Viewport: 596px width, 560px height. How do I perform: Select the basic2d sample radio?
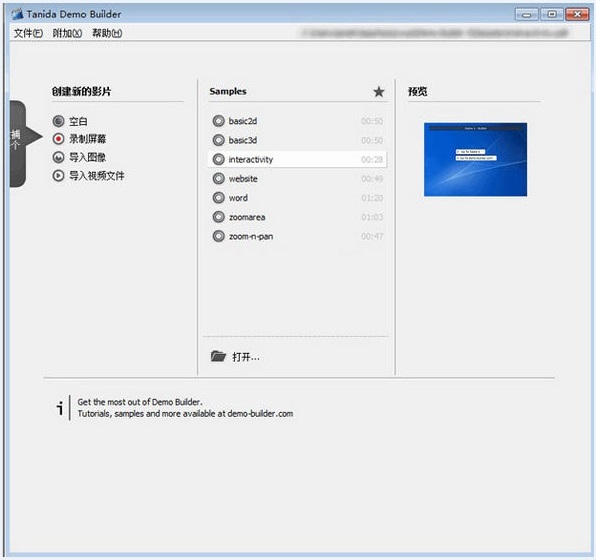pos(219,121)
